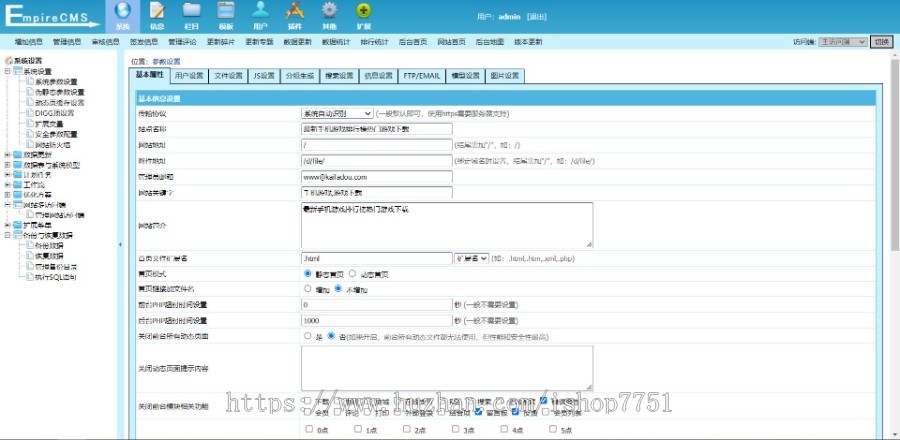Click the page icon for 备份数据
Viewport: 900px width, 440px height.
coord(30,246)
